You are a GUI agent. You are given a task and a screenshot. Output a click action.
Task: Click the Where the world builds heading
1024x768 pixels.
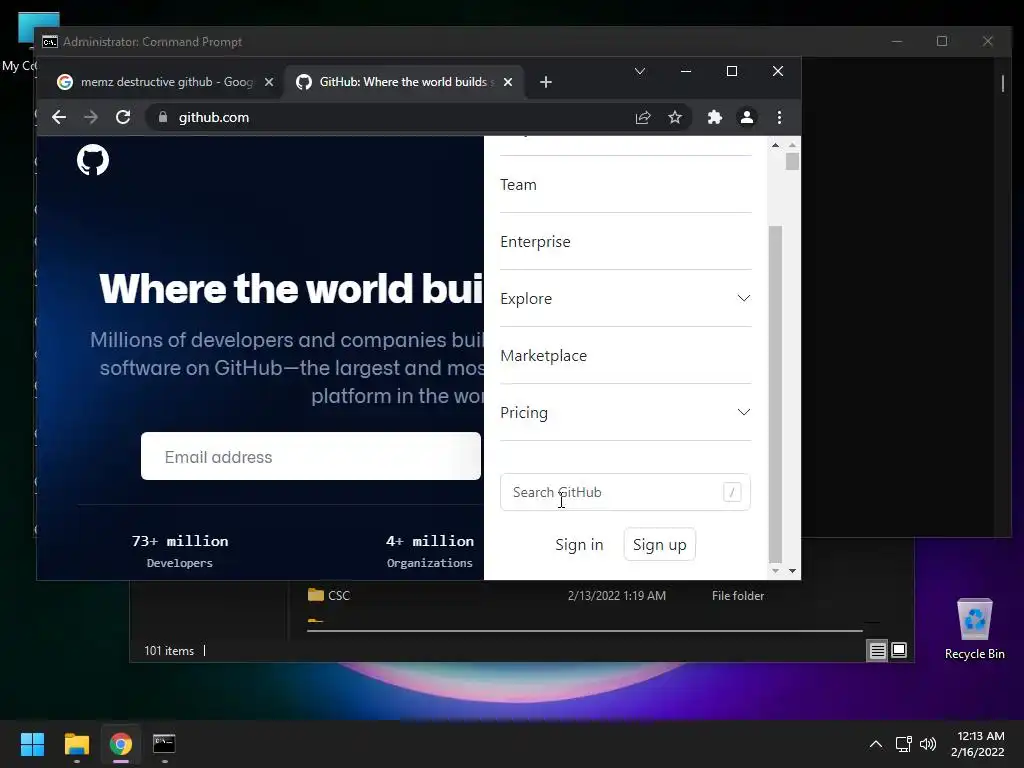[291, 289]
